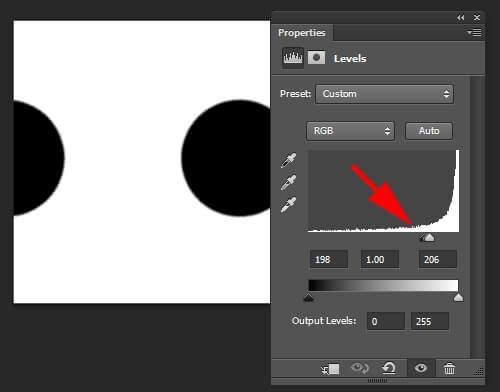The width and height of the screenshot is (500, 392).
Task: Close the Properties panel
Action: point(477,18)
